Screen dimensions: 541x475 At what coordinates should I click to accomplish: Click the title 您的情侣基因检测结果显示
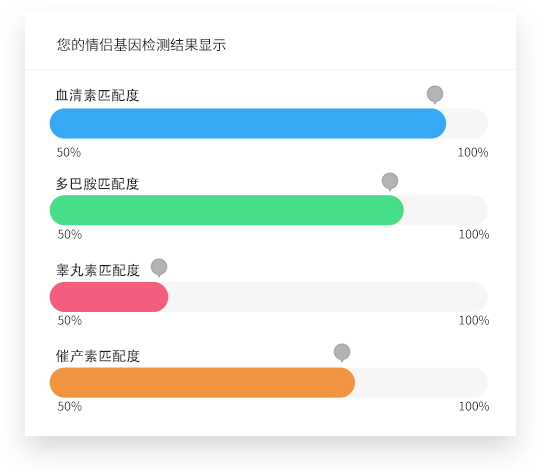(141, 45)
